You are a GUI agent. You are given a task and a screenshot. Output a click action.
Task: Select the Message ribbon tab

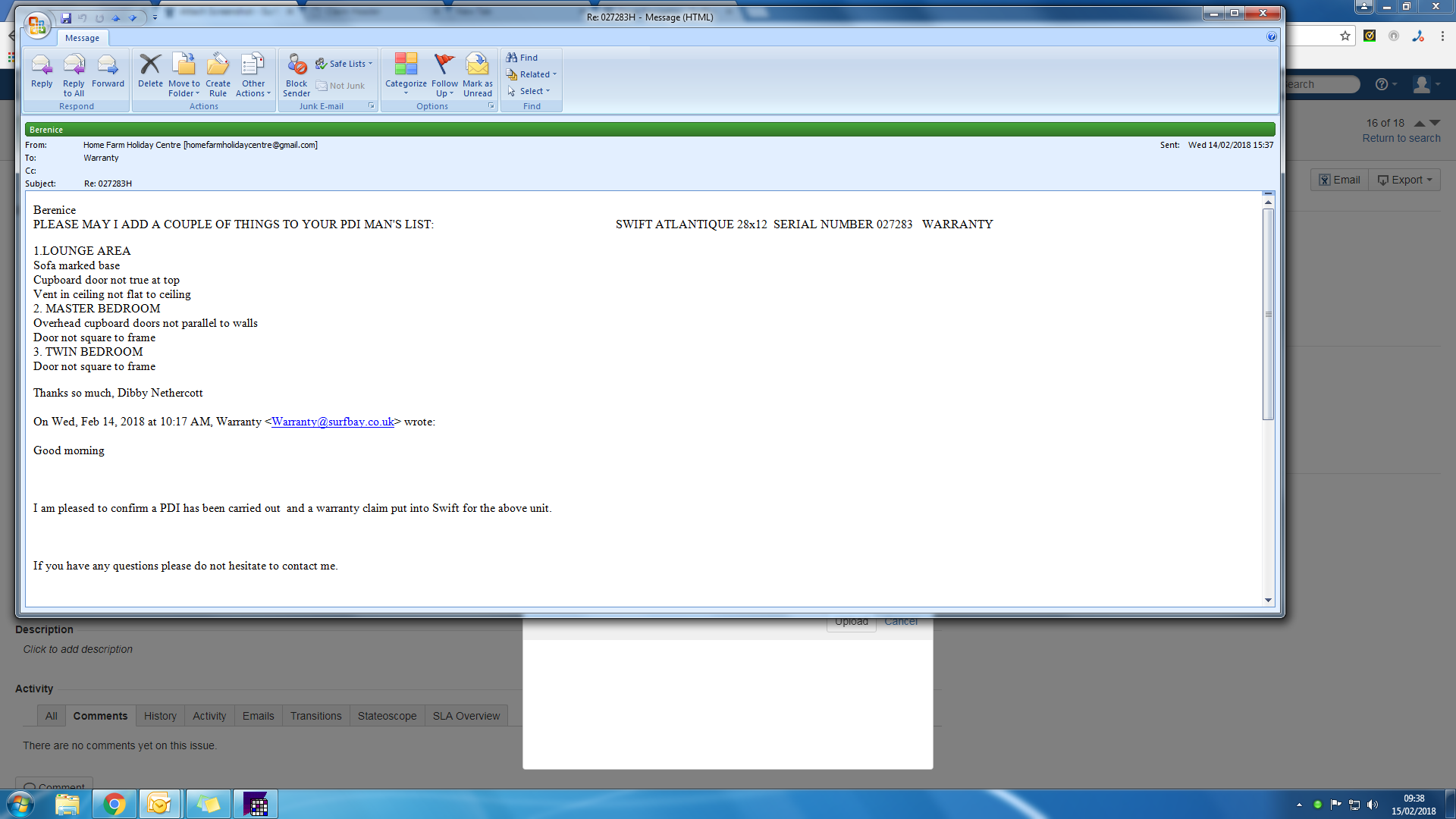[82, 38]
